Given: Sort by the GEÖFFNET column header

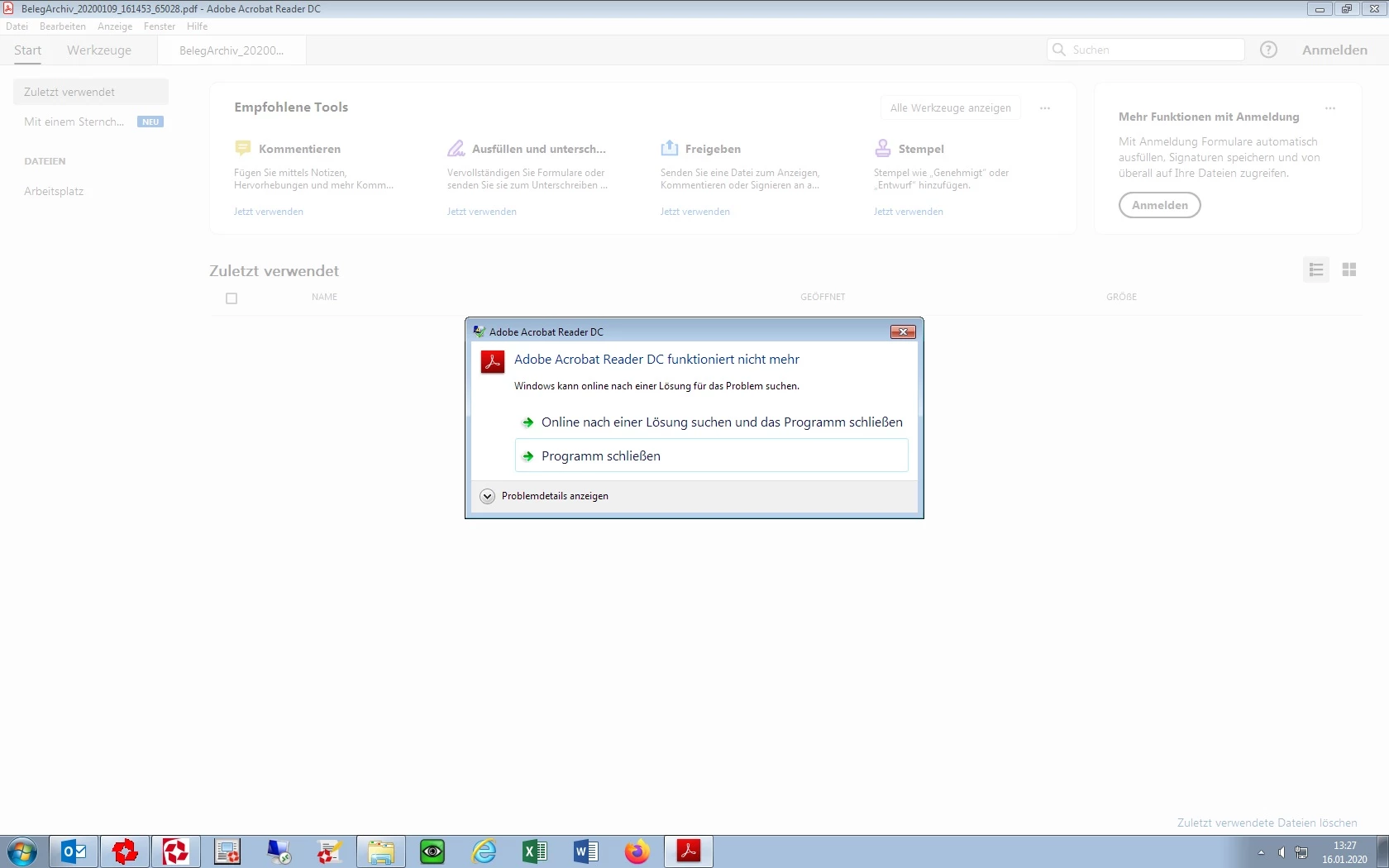Looking at the screenshot, I should coord(823,297).
